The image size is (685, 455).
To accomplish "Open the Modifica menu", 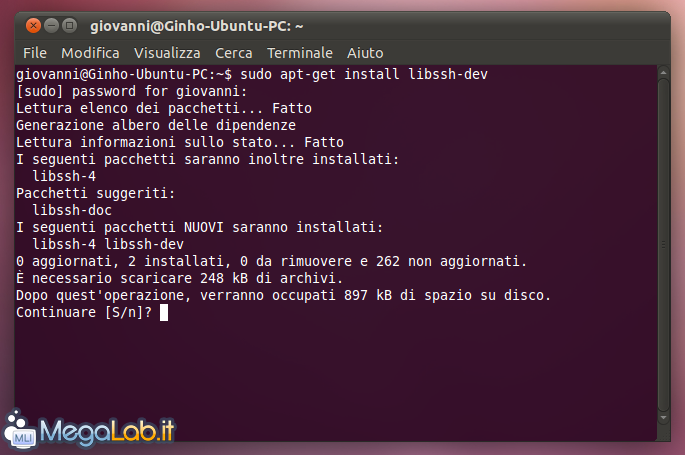I will click(90, 53).
